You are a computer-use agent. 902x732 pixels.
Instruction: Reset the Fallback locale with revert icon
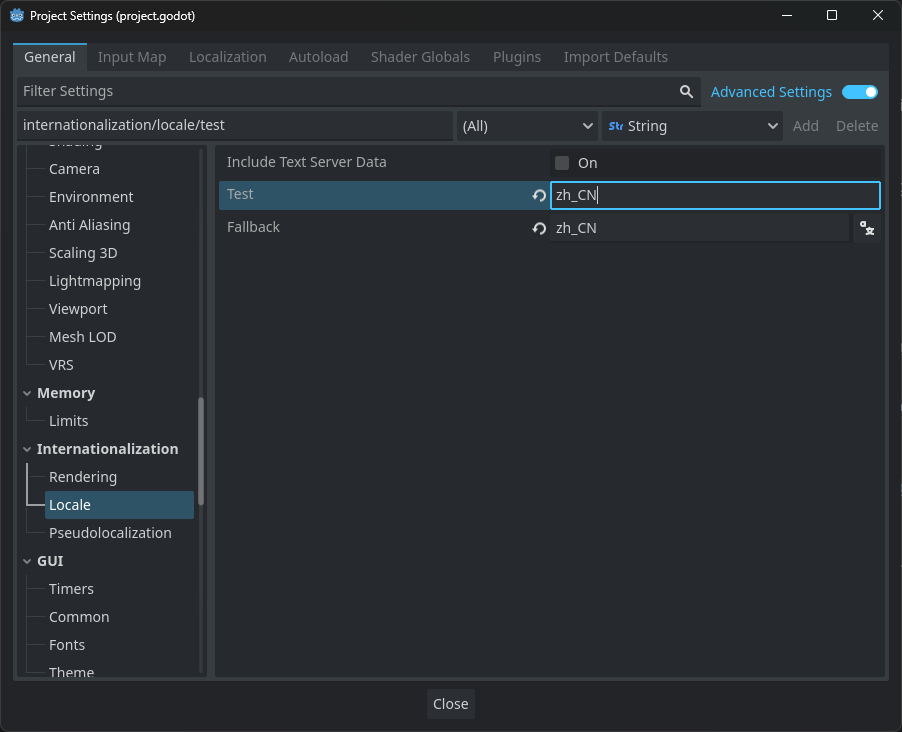coord(539,228)
